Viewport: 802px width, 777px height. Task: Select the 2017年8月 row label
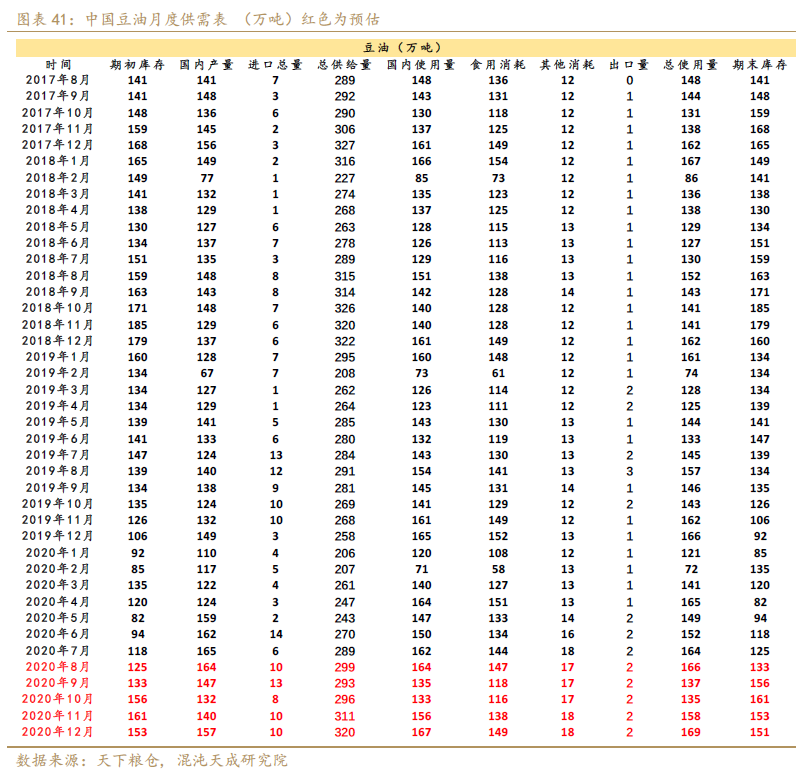point(57,80)
